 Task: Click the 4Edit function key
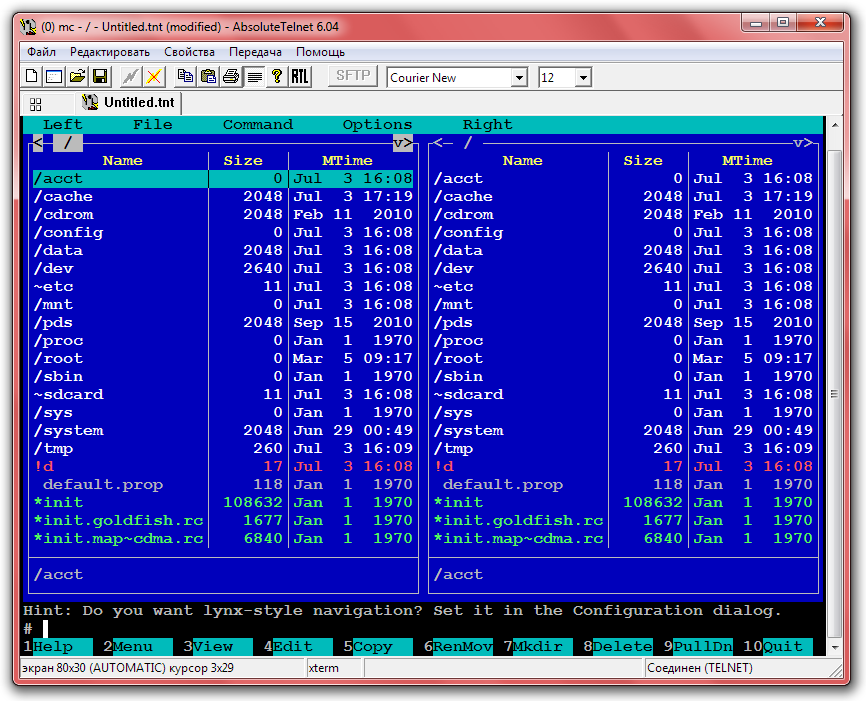pos(298,646)
